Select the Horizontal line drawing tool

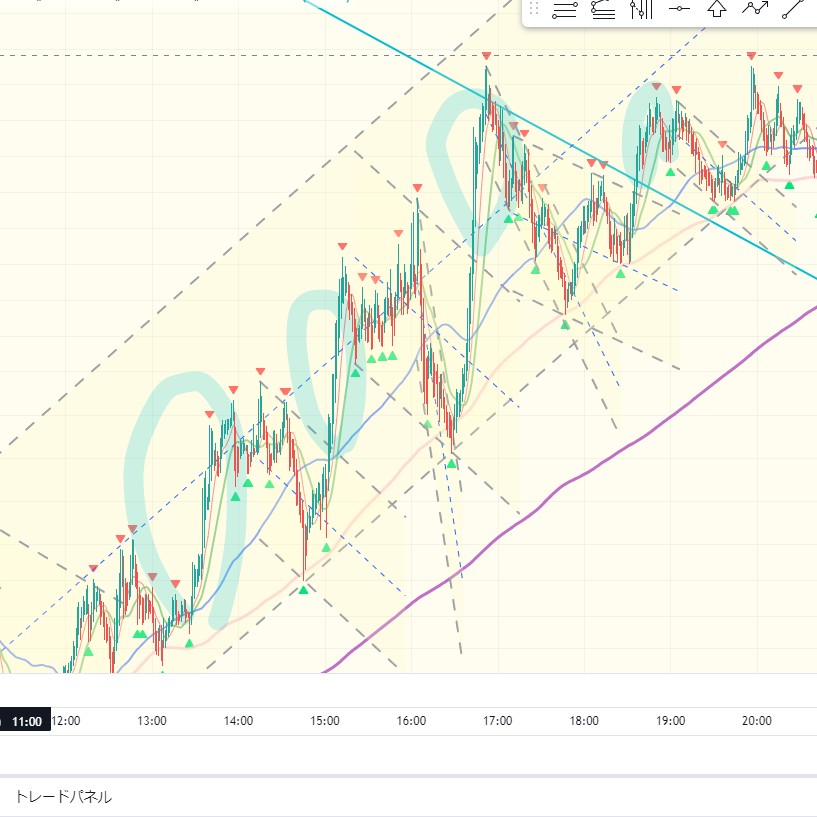tap(679, 10)
